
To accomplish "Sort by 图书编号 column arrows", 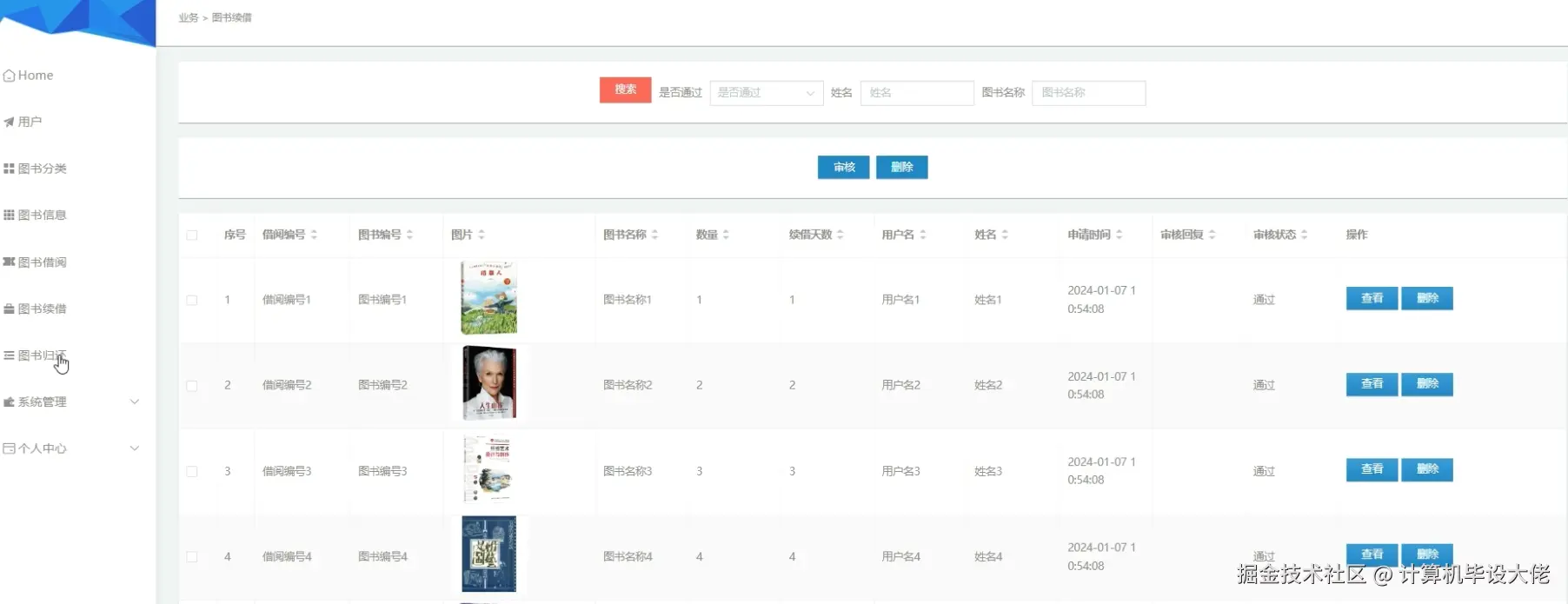I will [x=409, y=235].
